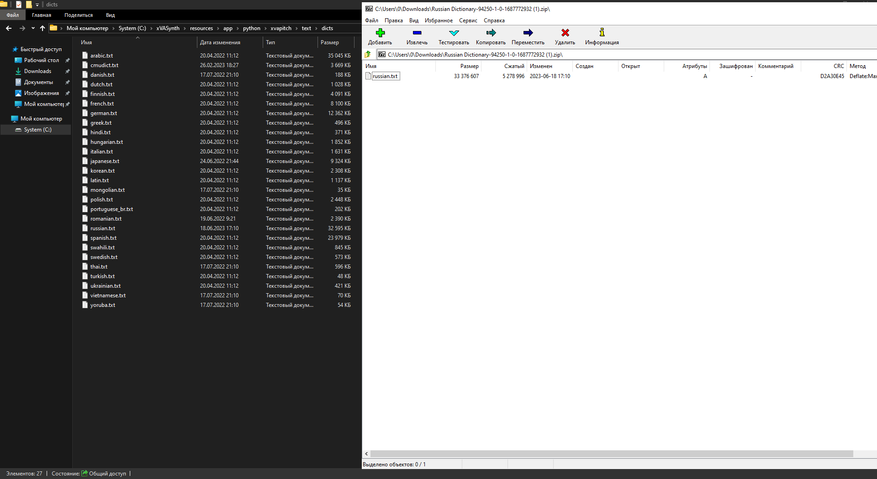The height and width of the screenshot is (479, 877).
Task: Open the recent locations dropdown in Explorer
Action: click(32, 28)
